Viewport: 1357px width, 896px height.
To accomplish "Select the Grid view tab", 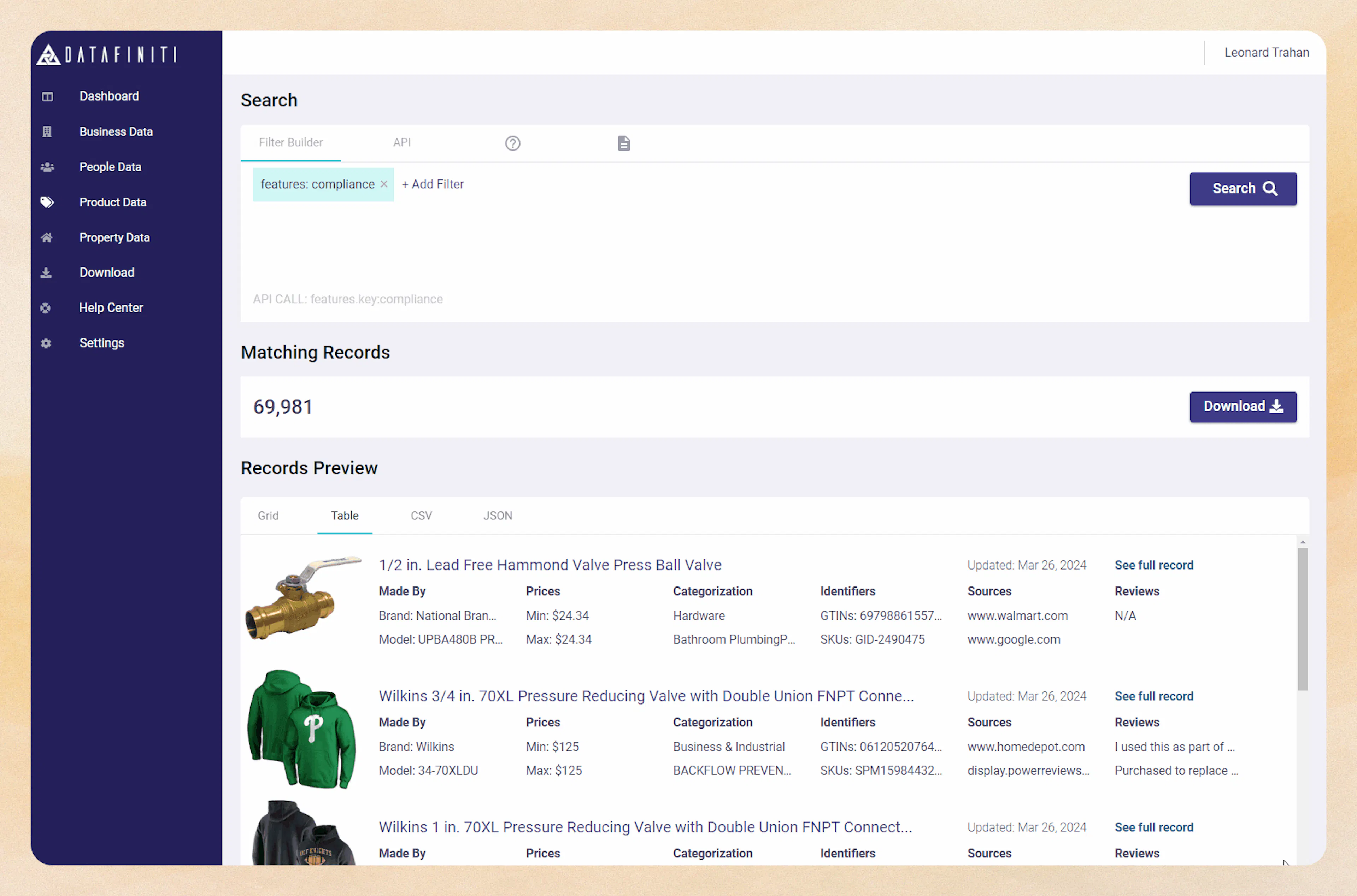I will pos(268,515).
